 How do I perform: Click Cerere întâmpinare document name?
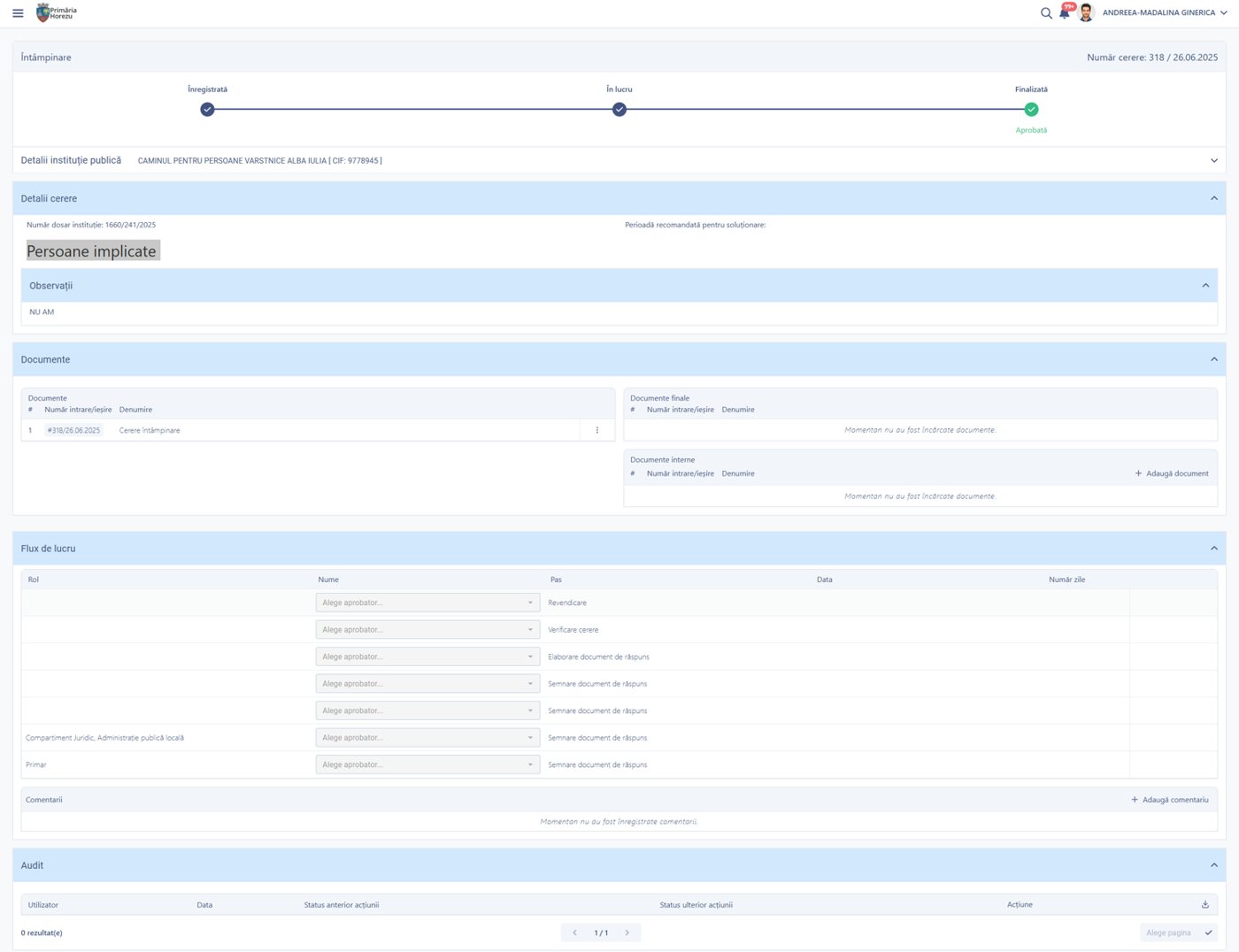[x=150, y=431]
